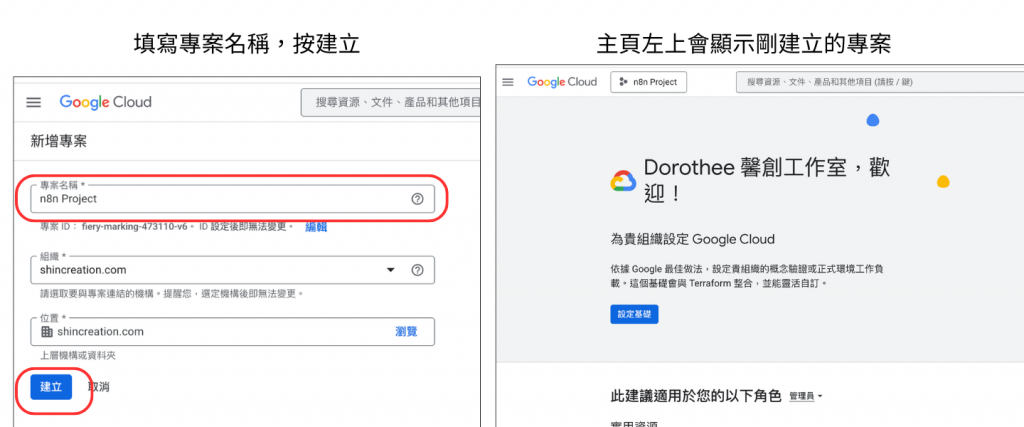Open hamburger menu in New Project window
The height and width of the screenshot is (427, 1024).
(x=33, y=103)
